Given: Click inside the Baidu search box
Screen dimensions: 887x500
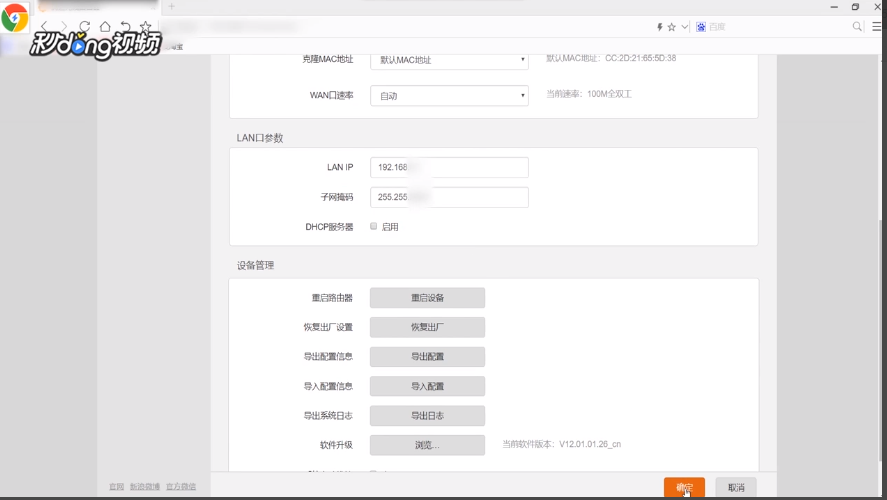Looking at the screenshot, I should [x=778, y=27].
